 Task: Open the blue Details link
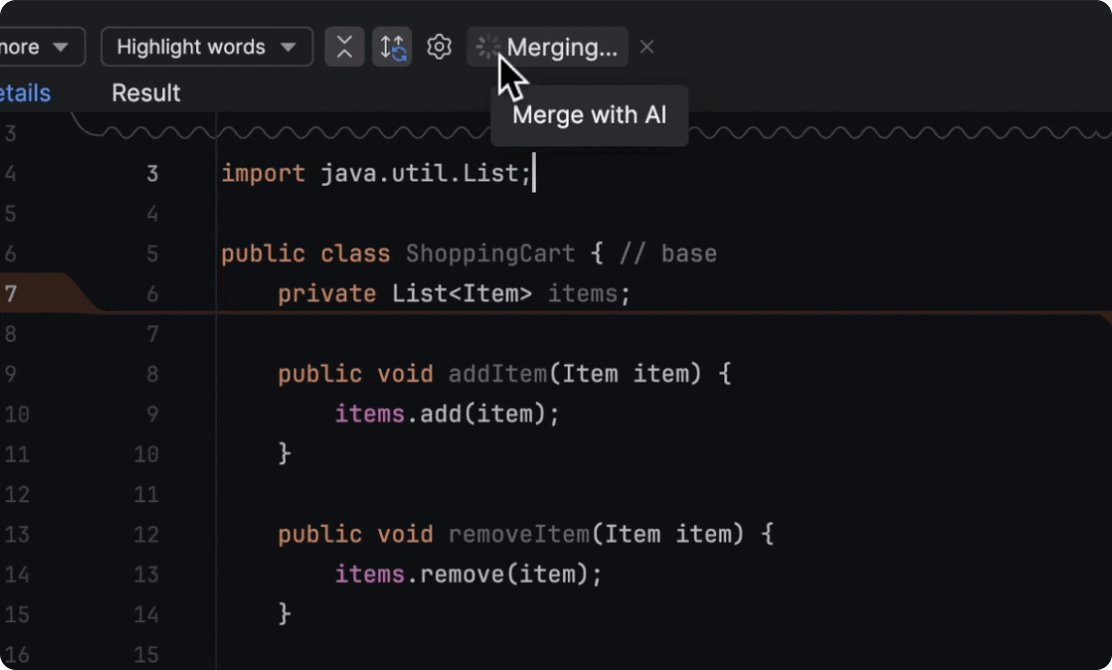point(25,93)
